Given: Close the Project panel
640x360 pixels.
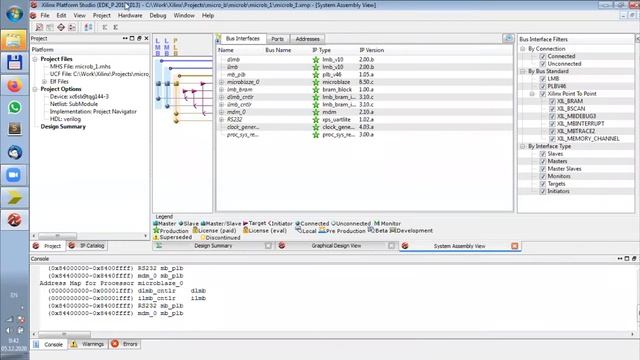Looking at the screenshot, I should point(147,38).
